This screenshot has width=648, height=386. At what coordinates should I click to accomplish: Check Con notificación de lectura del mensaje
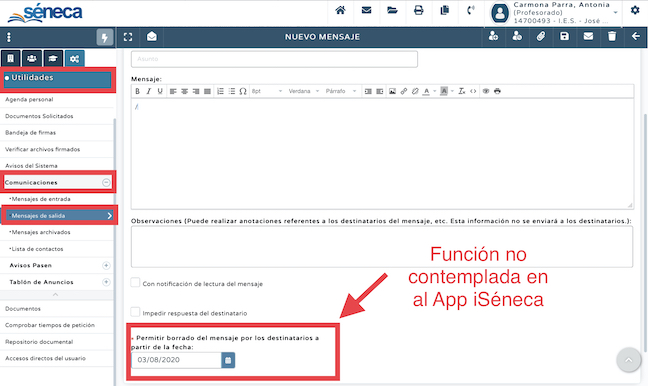tap(135, 282)
